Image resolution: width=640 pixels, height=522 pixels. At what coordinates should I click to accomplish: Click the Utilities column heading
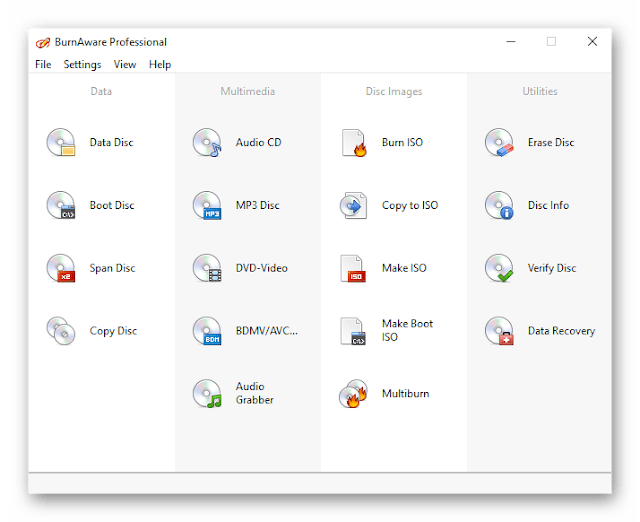(540, 91)
